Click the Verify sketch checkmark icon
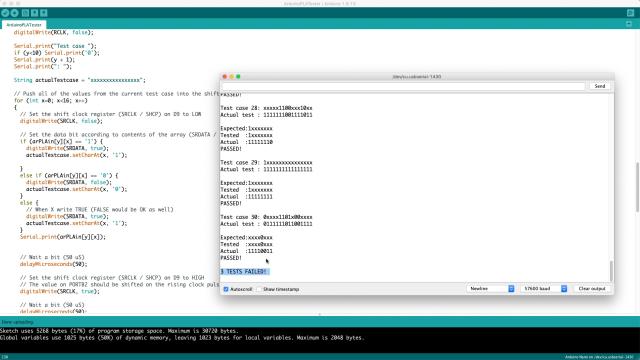The width and height of the screenshot is (640, 360). coord(5,13)
